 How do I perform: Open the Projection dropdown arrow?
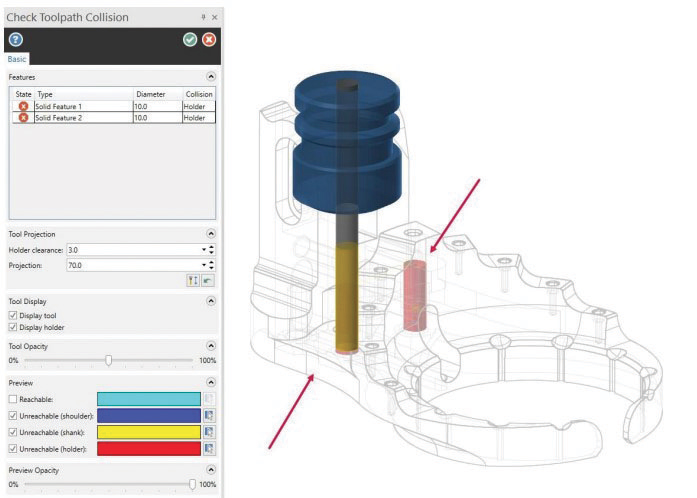coord(204,265)
